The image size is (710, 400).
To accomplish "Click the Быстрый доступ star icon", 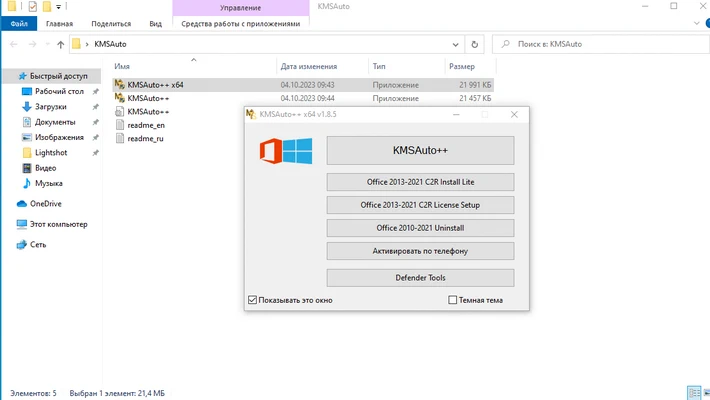I will (x=22, y=76).
